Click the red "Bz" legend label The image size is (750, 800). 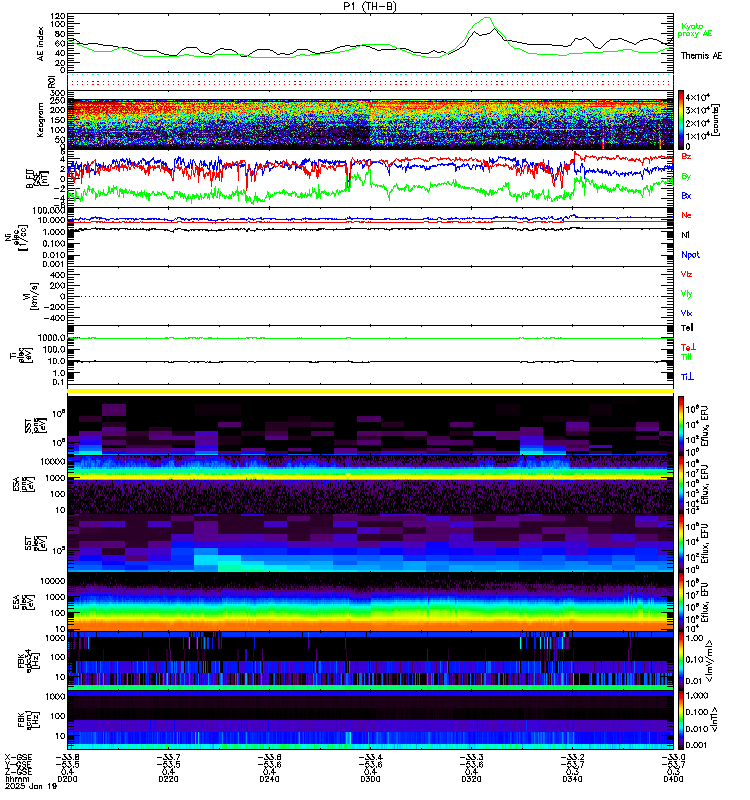coord(686,156)
